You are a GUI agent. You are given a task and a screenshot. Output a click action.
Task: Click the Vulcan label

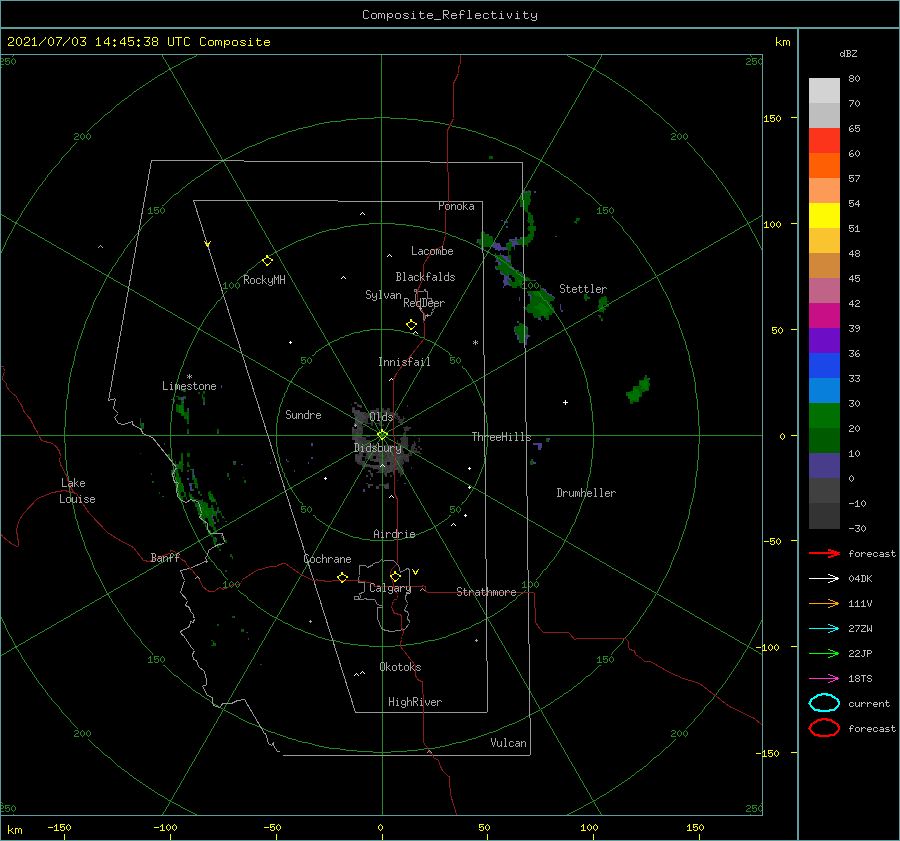[508, 743]
